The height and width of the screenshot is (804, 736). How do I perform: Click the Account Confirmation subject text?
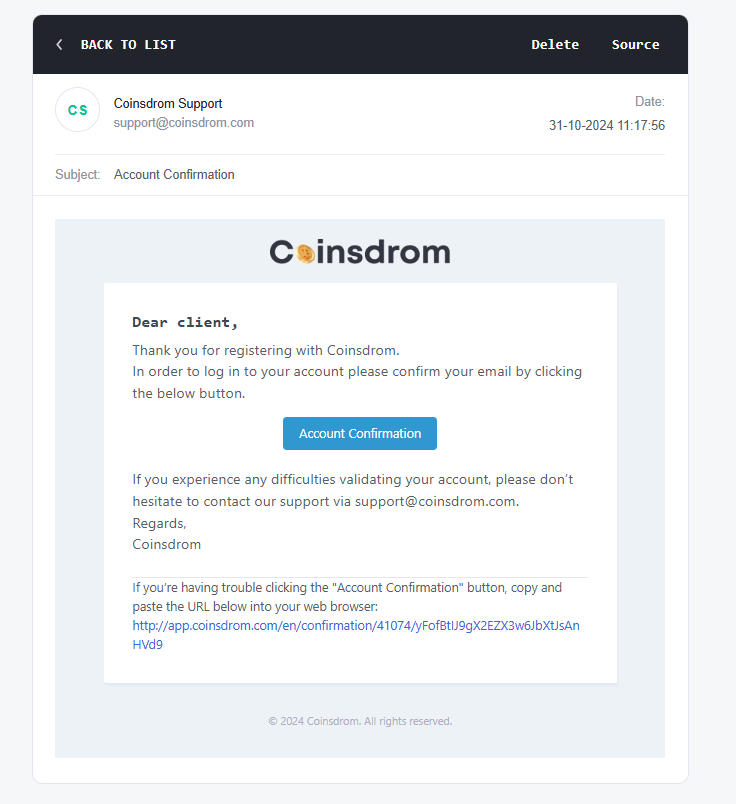coord(174,174)
